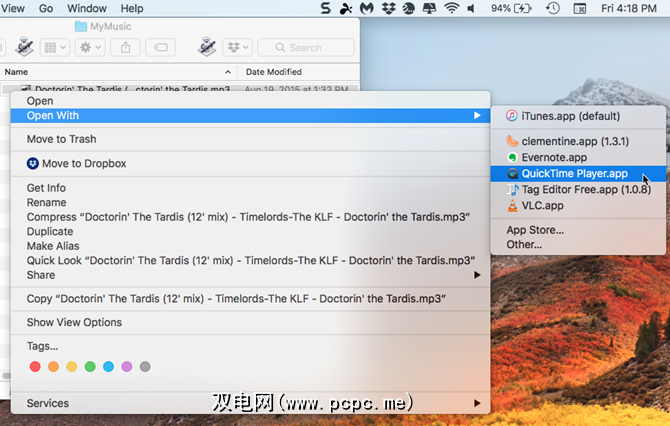Viewport: 670px width, 426px height.
Task: Expand the Services submenu arrow
Action: coord(477,403)
